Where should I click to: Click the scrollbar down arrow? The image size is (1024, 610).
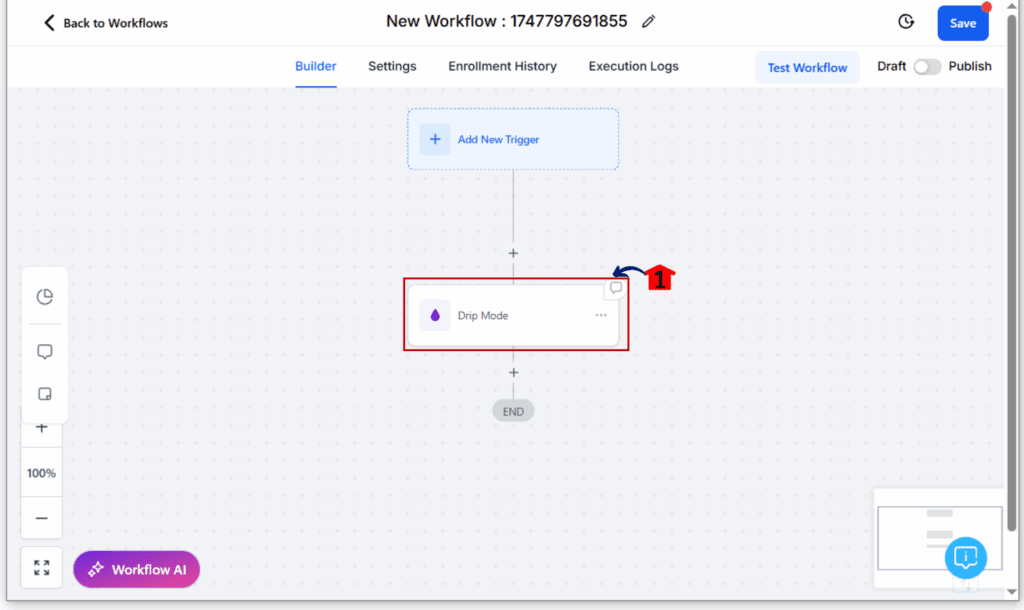[1012, 592]
